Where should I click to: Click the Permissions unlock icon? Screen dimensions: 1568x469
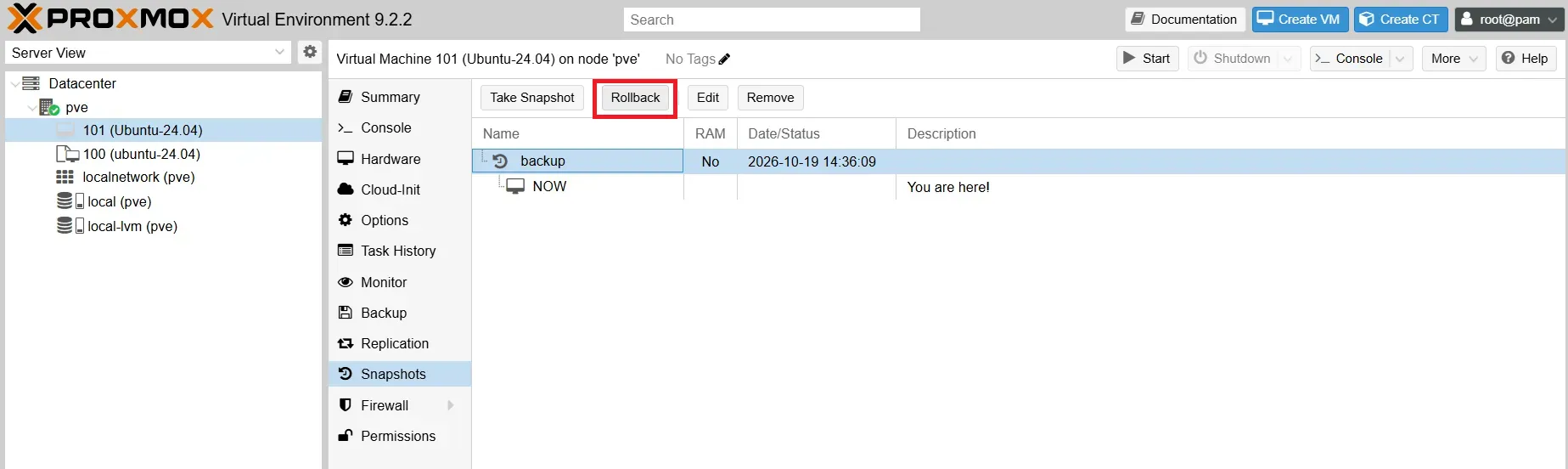[x=346, y=436]
